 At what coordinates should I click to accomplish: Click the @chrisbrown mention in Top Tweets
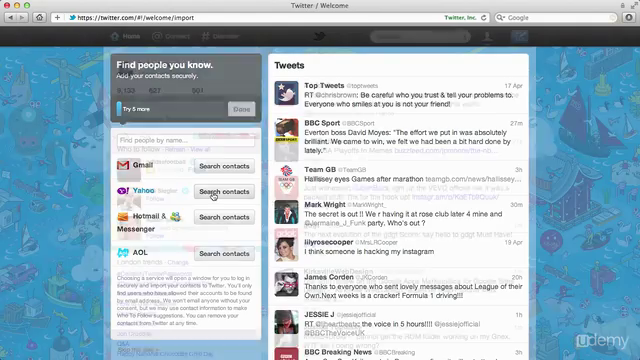(x=336, y=95)
